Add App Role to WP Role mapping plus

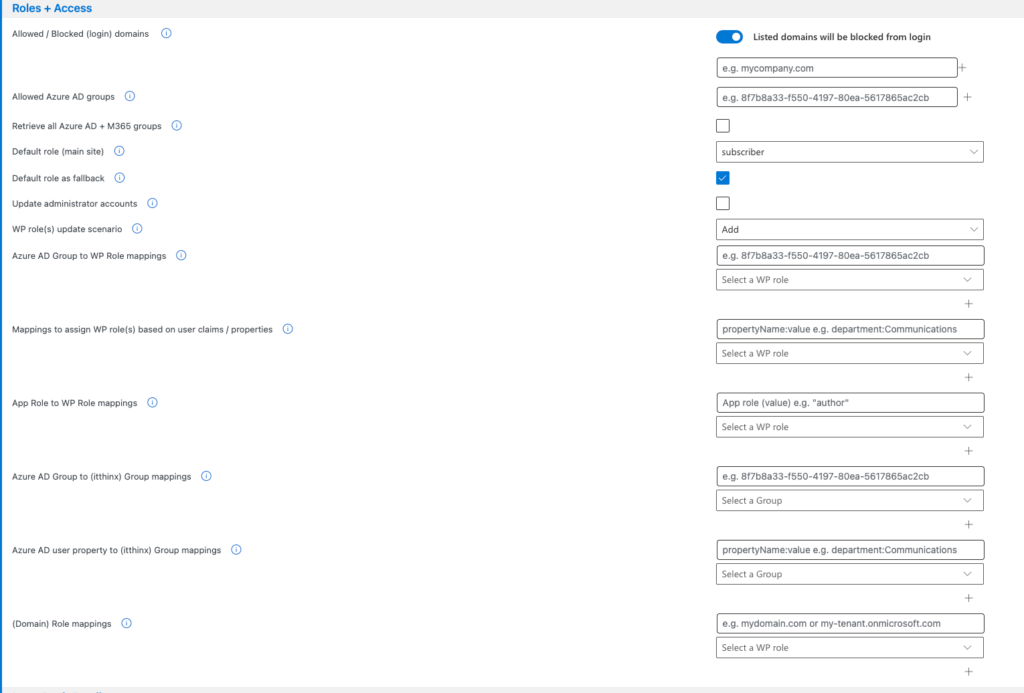pos(968,451)
